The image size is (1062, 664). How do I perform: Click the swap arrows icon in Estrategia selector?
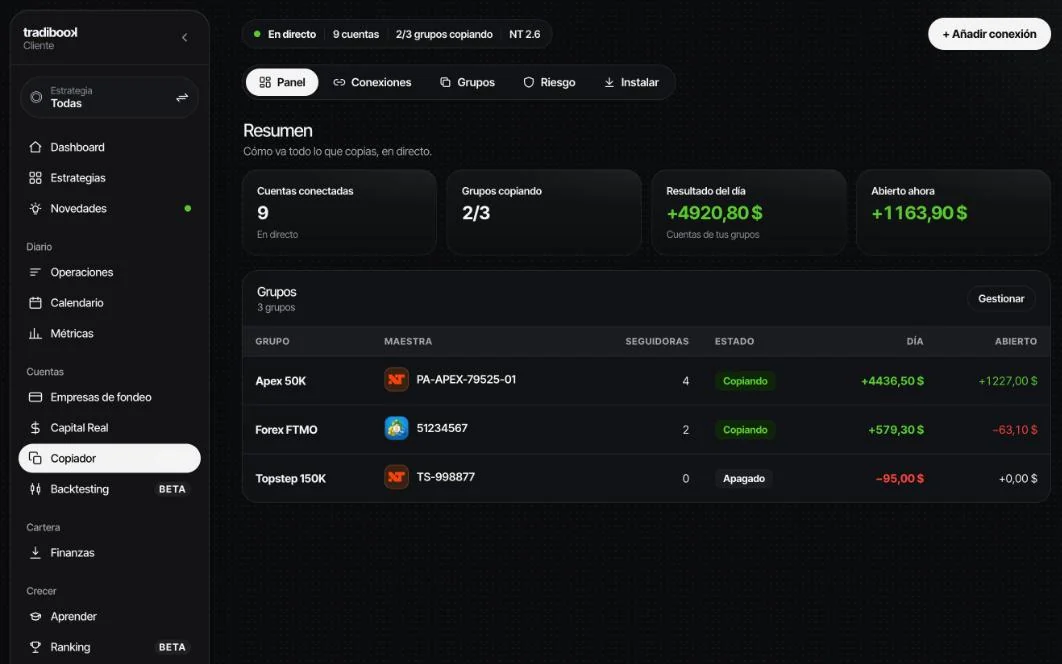tap(182, 98)
